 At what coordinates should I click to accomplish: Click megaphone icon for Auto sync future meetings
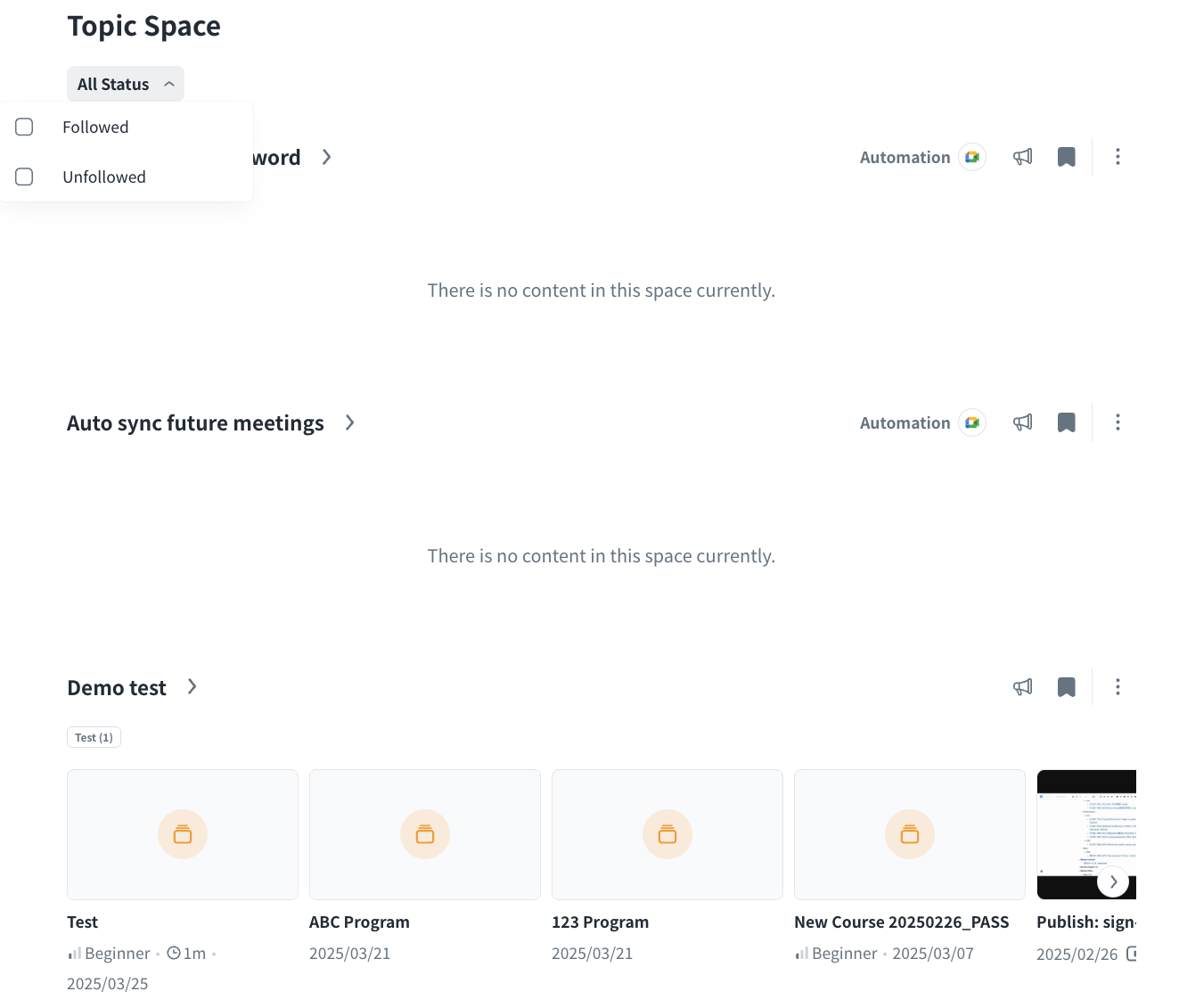(x=1022, y=422)
